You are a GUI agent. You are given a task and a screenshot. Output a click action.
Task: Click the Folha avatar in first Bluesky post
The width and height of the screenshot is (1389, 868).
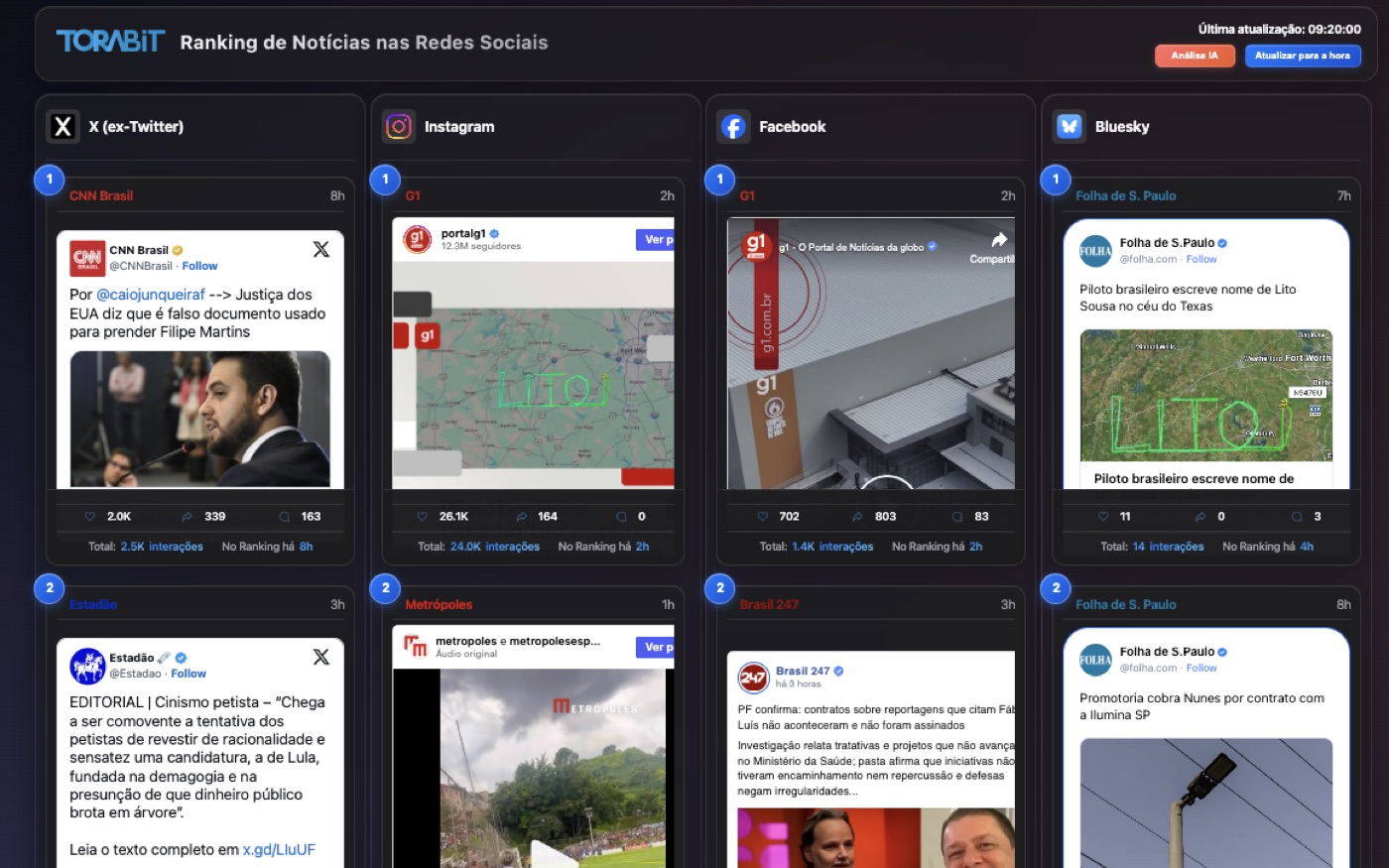[1095, 251]
